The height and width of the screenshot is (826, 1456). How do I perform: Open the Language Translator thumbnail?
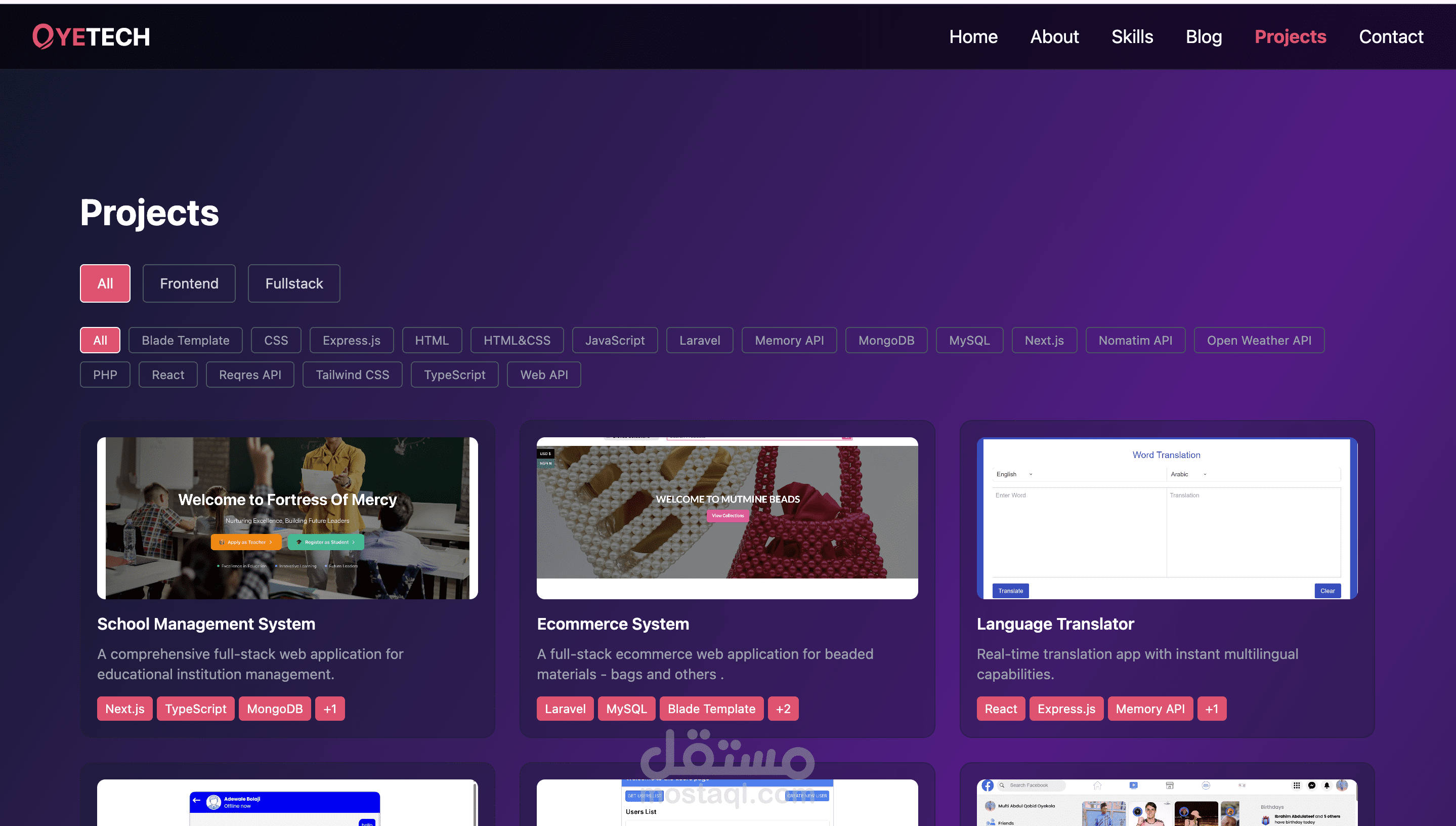(1167, 518)
